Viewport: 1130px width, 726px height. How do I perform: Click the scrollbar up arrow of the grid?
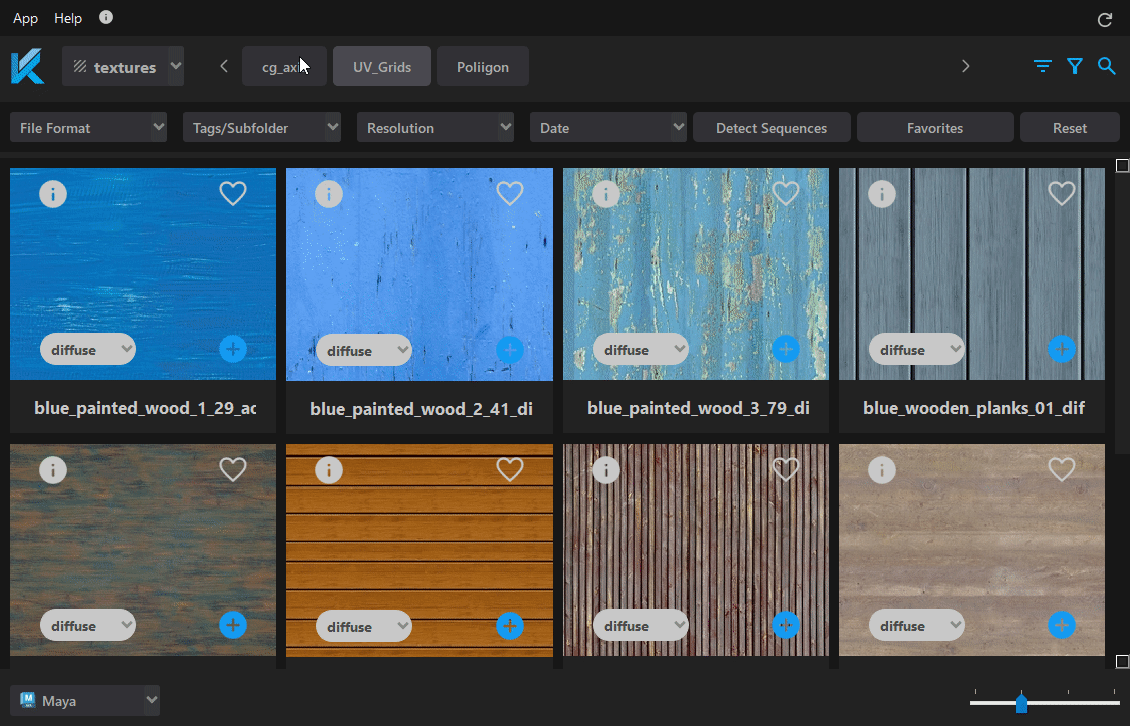(x=1122, y=166)
